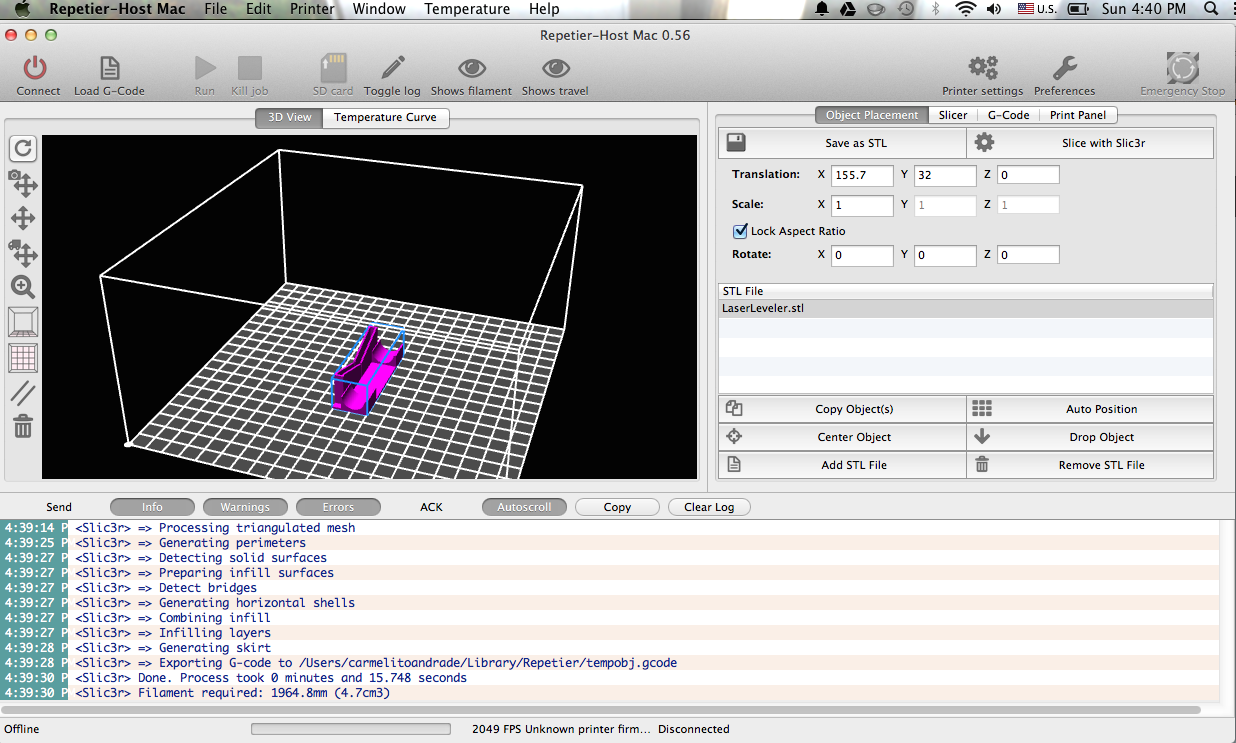Toggle the Info log filter
Screen dimensions: 1236x743
[152, 507]
